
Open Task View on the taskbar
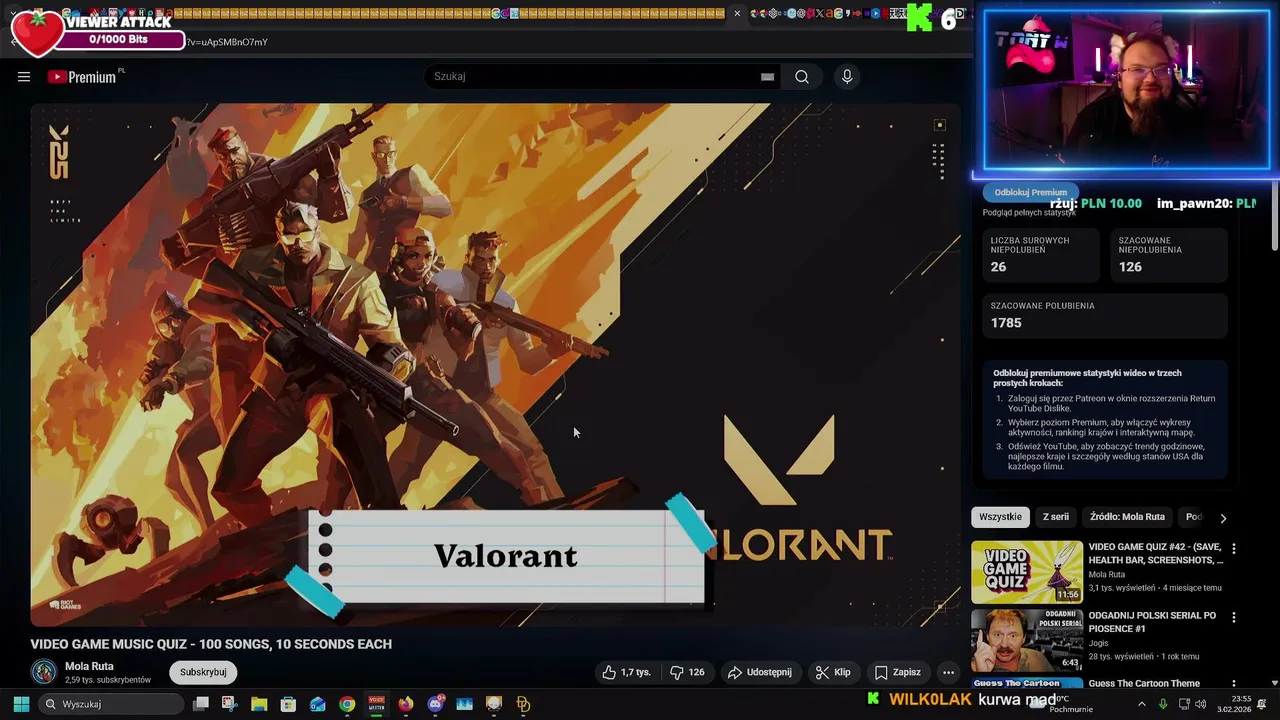coord(201,704)
